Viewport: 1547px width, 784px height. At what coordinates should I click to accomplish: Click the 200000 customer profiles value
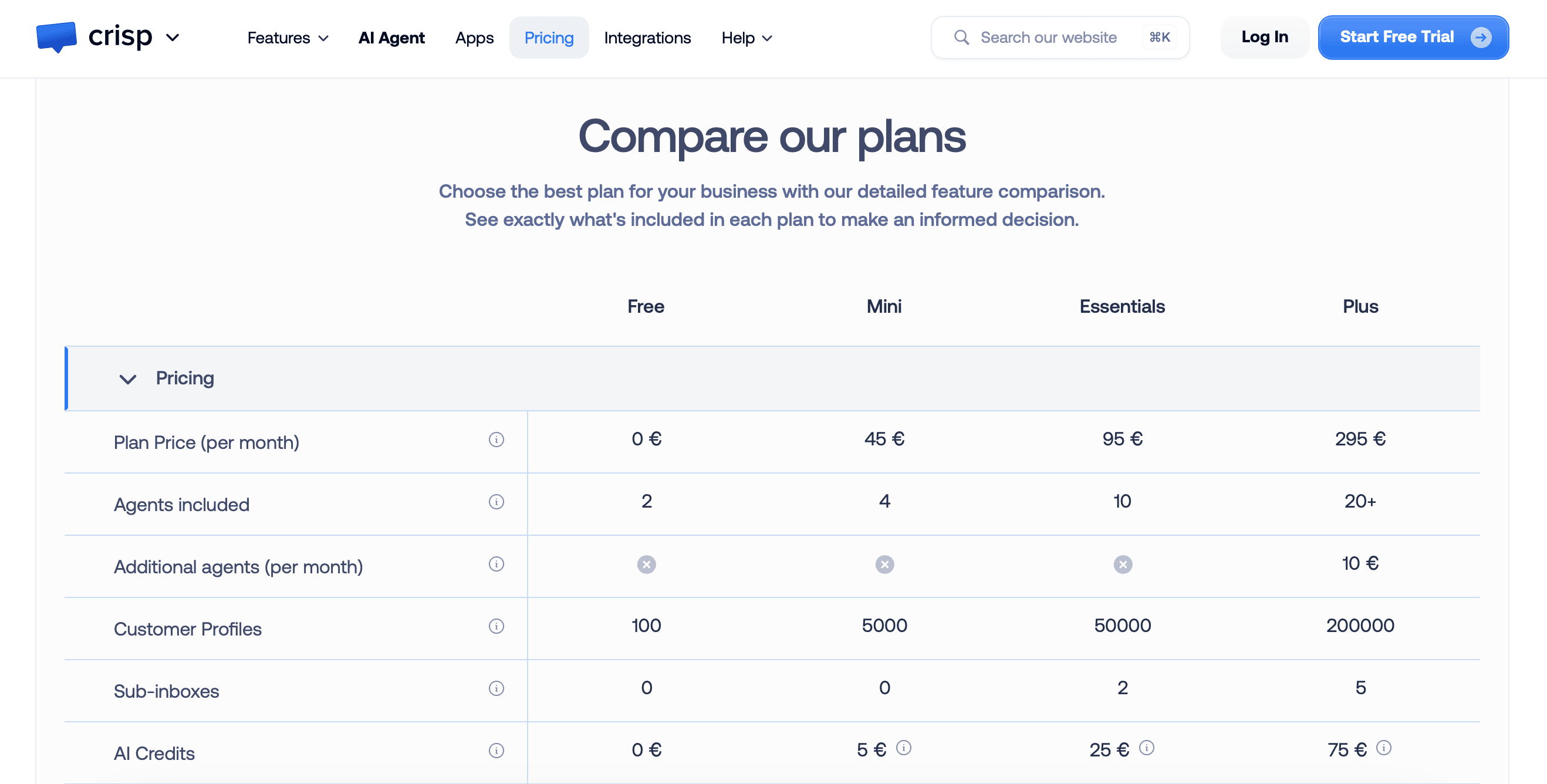[x=1360, y=626]
